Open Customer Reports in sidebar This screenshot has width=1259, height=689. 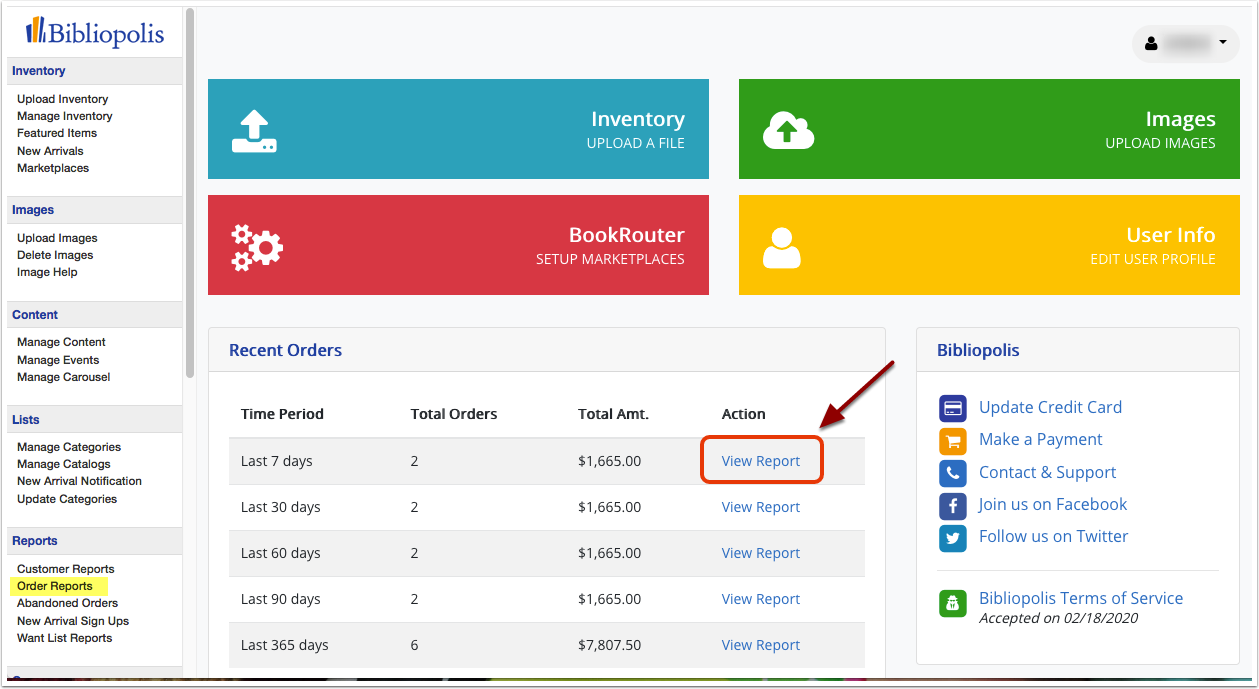66,569
